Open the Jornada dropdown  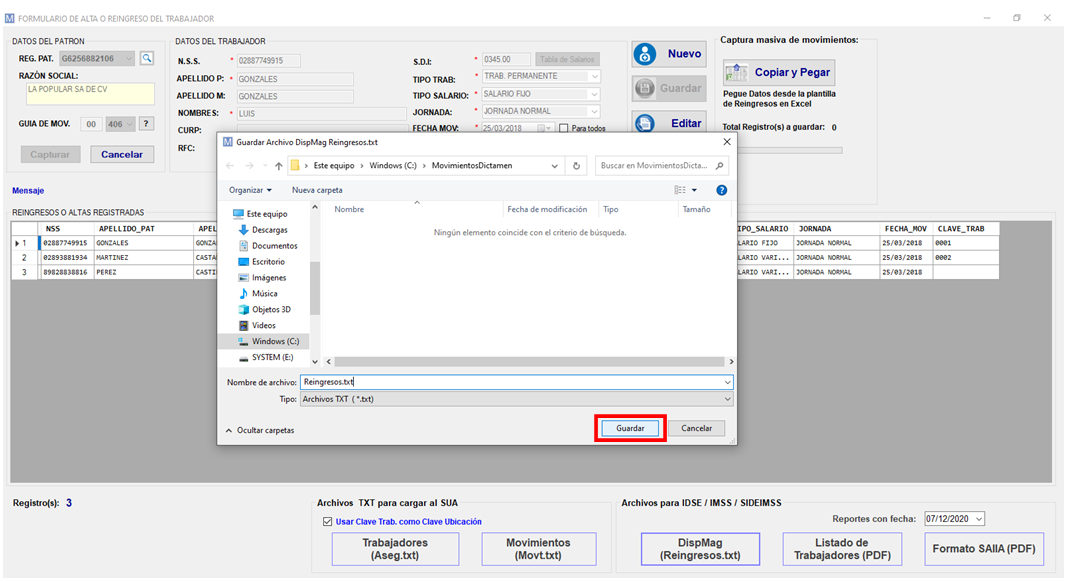pyautogui.click(x=594, y=111)
